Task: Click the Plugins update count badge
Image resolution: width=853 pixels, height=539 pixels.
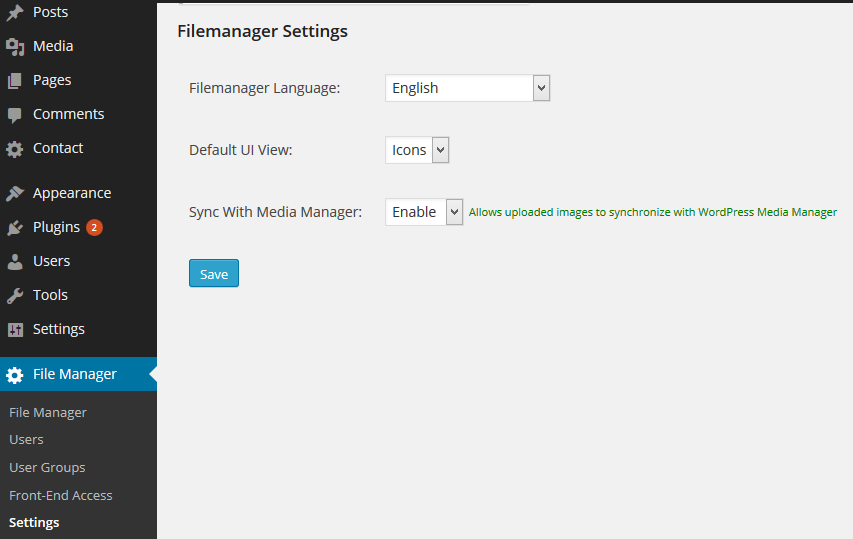Action: [x=94, y=227]
